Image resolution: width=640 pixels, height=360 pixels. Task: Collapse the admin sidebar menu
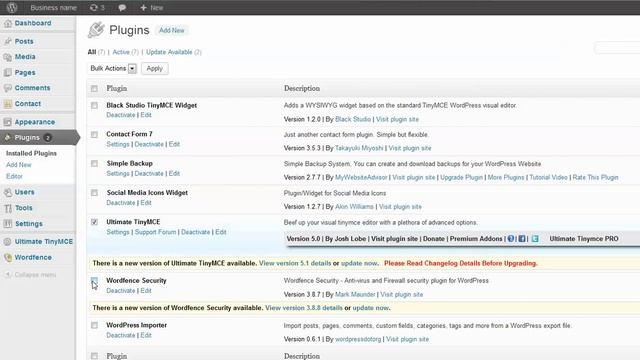31,275
